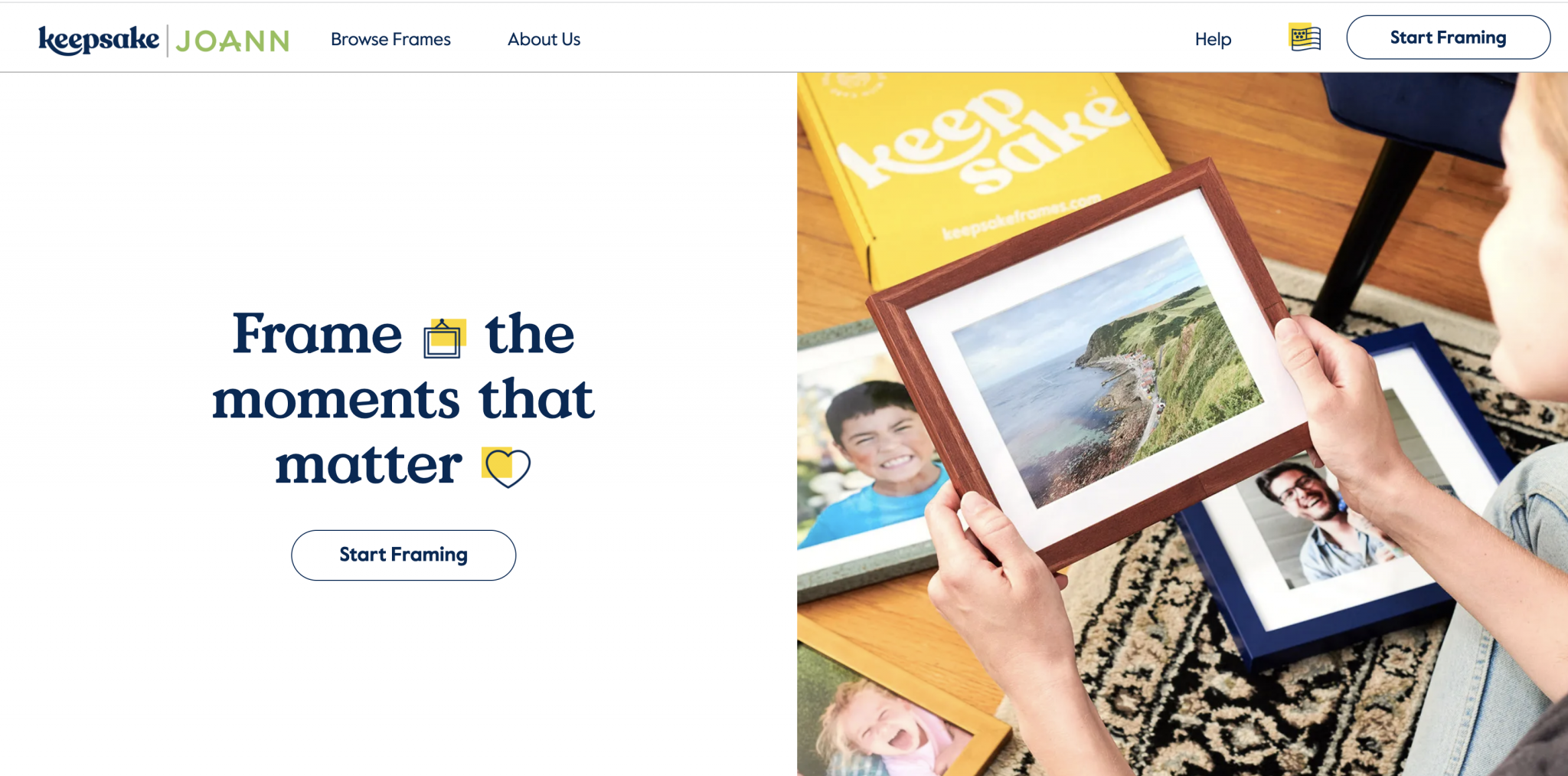Open the green JOANN logo link

(x=232, y=41)
